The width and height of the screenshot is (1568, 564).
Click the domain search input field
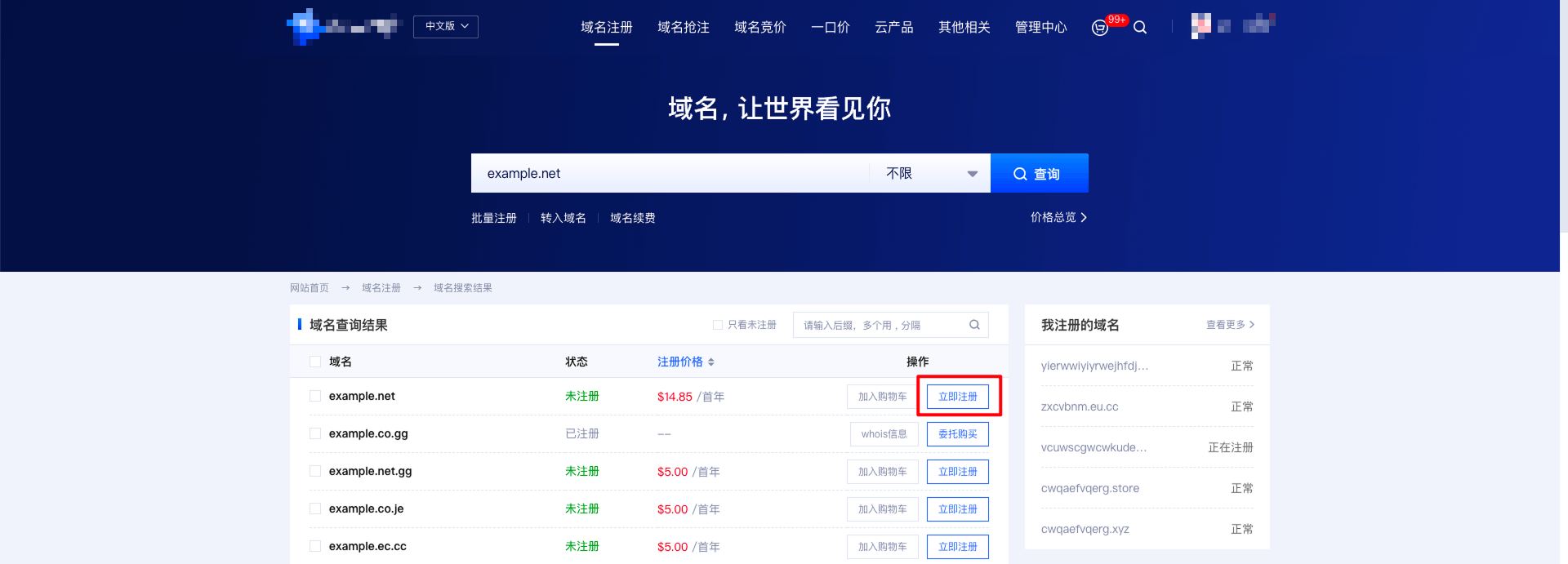tap(670, 174)
